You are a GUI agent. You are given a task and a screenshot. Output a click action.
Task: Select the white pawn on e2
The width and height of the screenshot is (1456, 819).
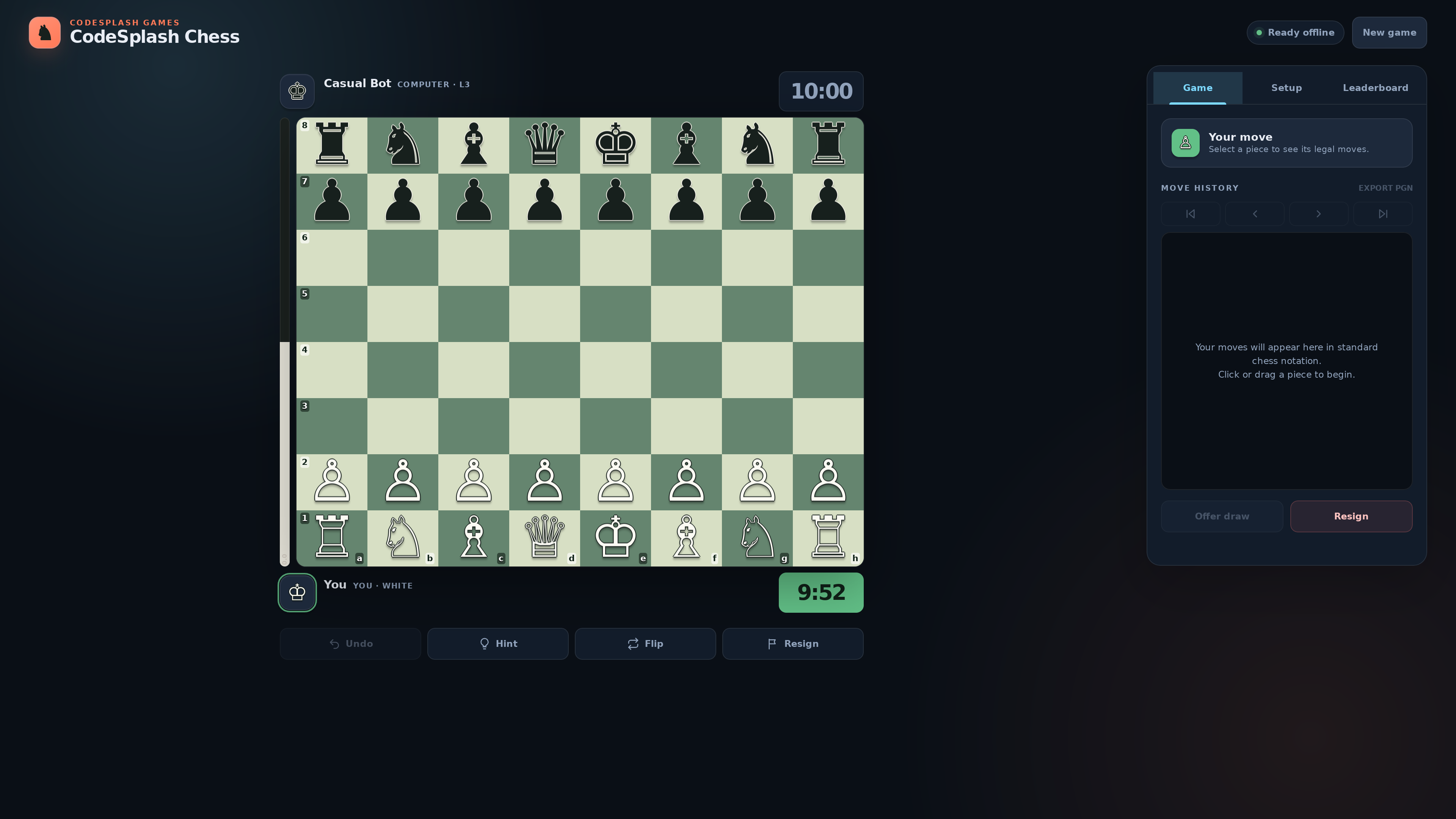(x=615, y=482)
